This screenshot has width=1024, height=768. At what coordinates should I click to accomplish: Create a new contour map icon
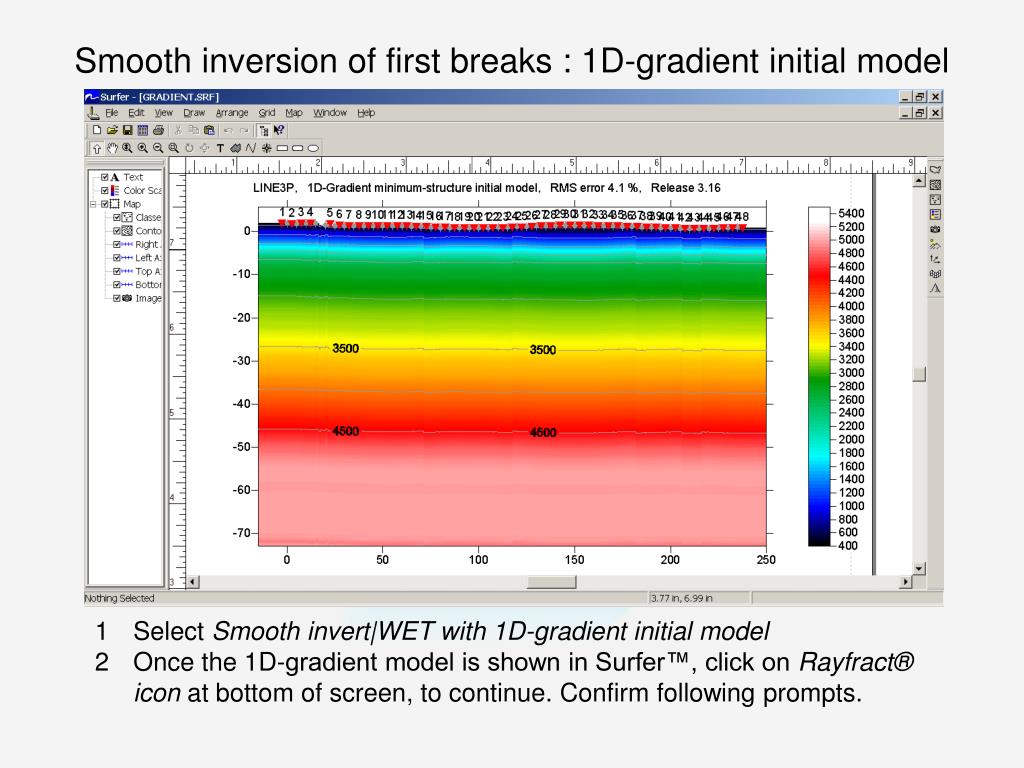[x=935, y=185]
